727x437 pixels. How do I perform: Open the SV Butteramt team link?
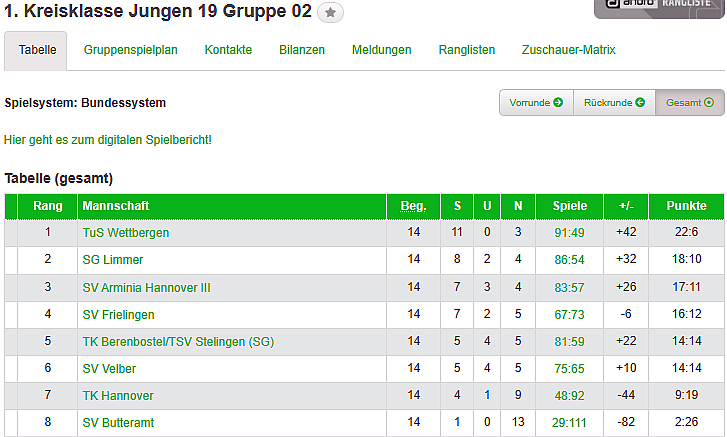pyautogui.click(x=119, y=424)
